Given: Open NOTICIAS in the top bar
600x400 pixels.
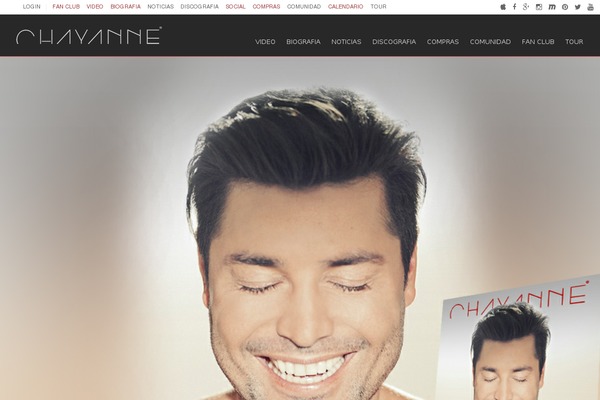Looking at the screenshot, I should [x=161, y=7].
